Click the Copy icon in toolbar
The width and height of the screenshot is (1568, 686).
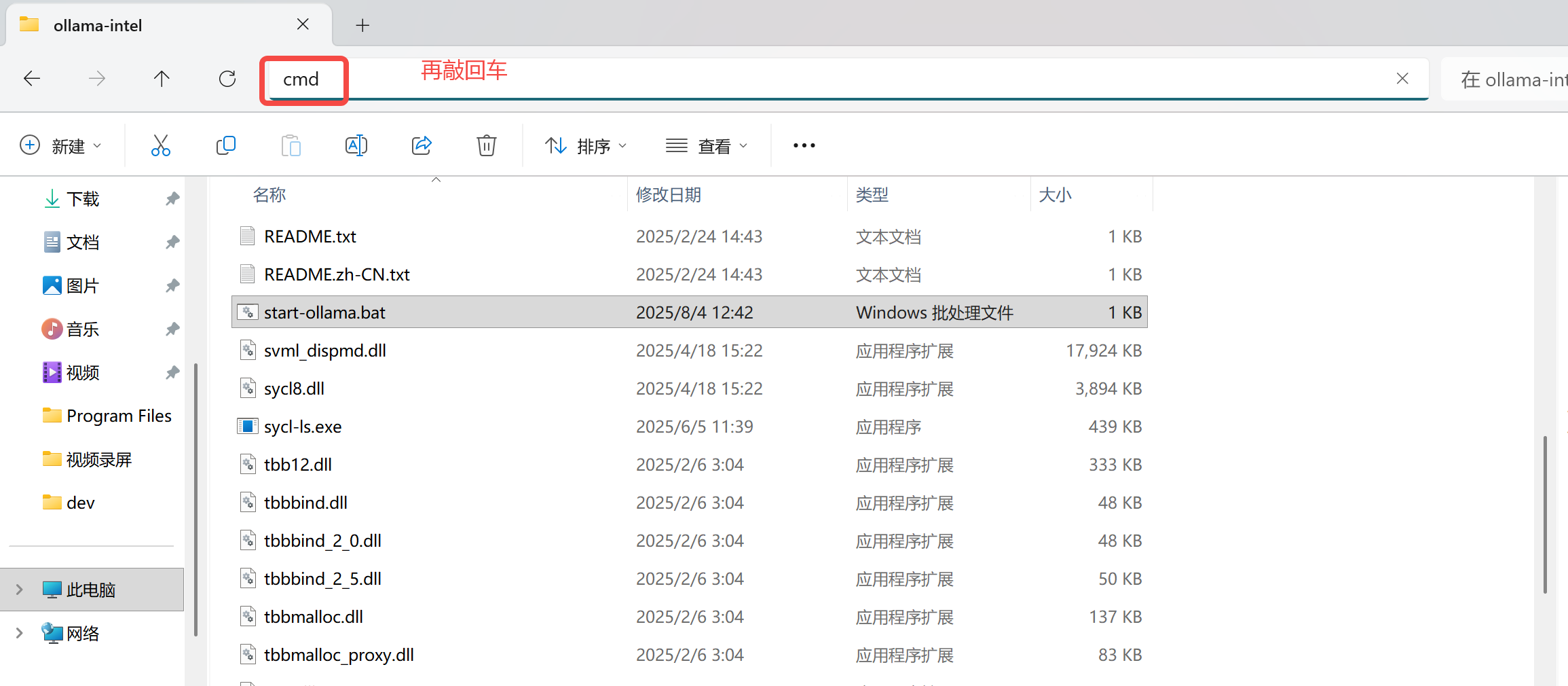225,145
